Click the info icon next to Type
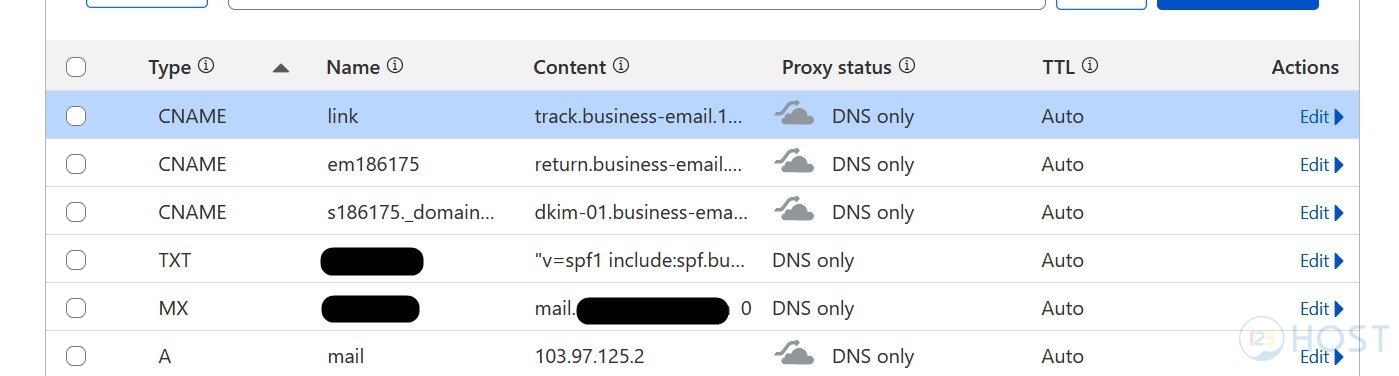 tap(206, 66)
